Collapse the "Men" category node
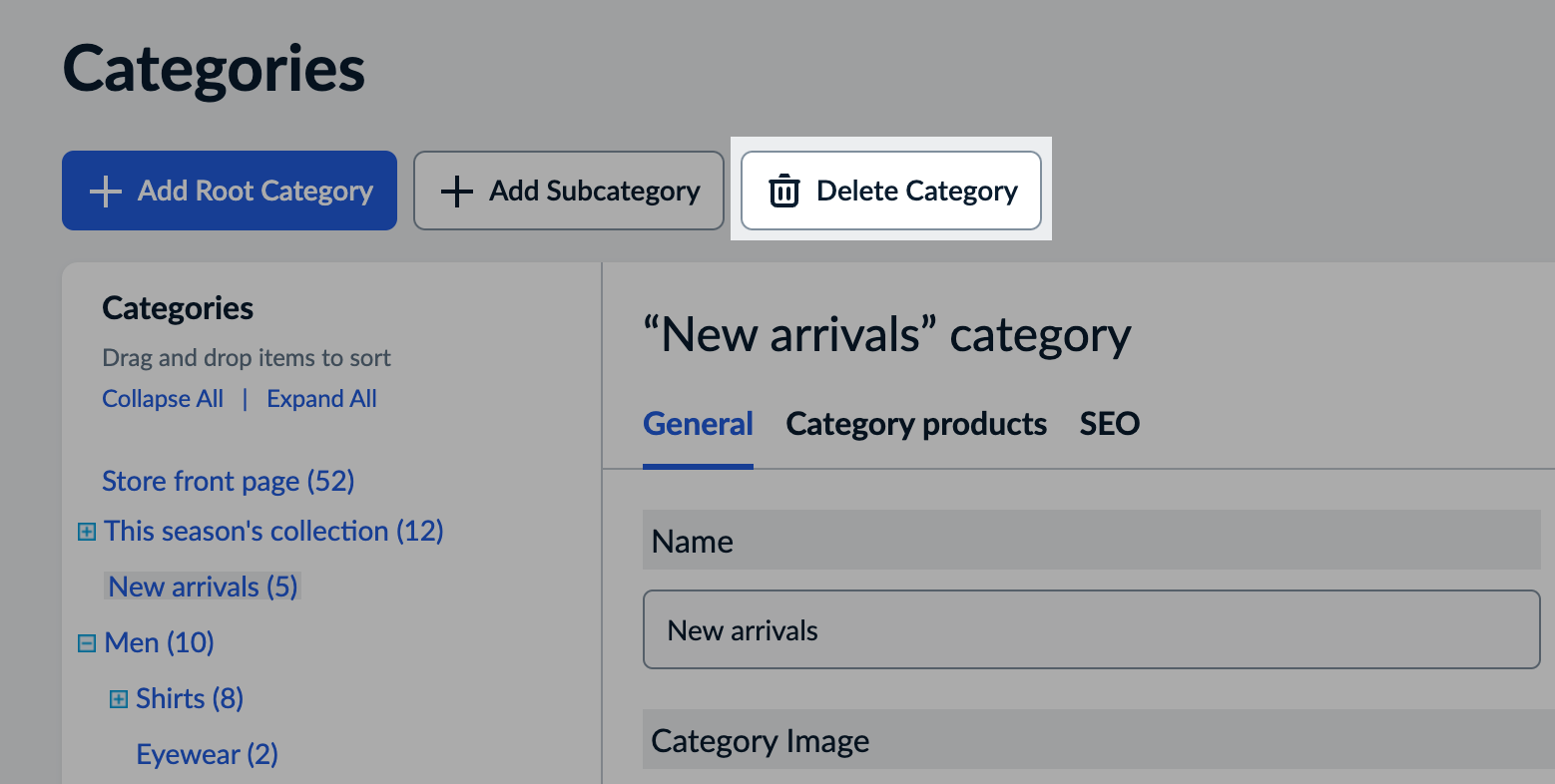Image resolution: width=1555 pixels, height=784 pixels. 86,642
